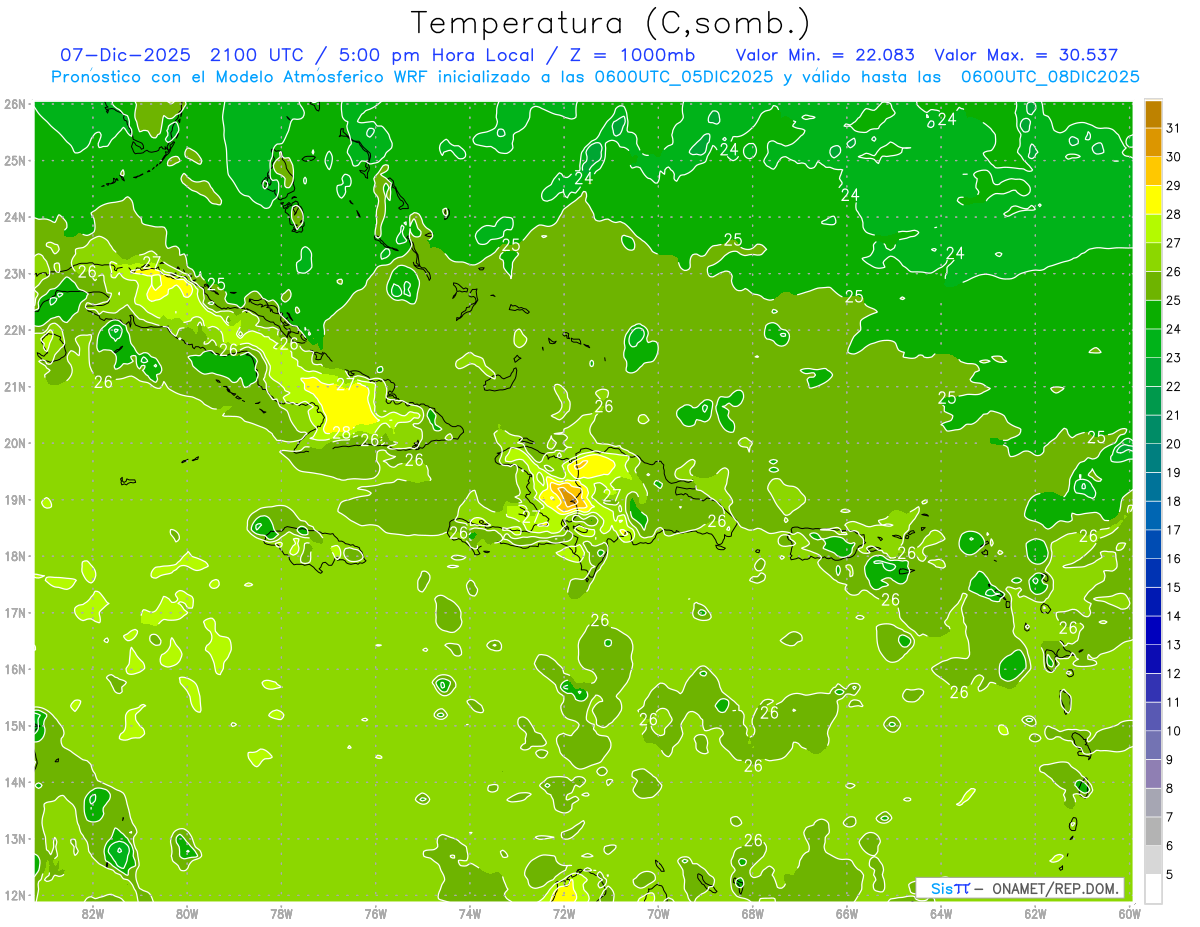
Task: Click the '64W' longitude axis label
Action: [x=941, y=913]
